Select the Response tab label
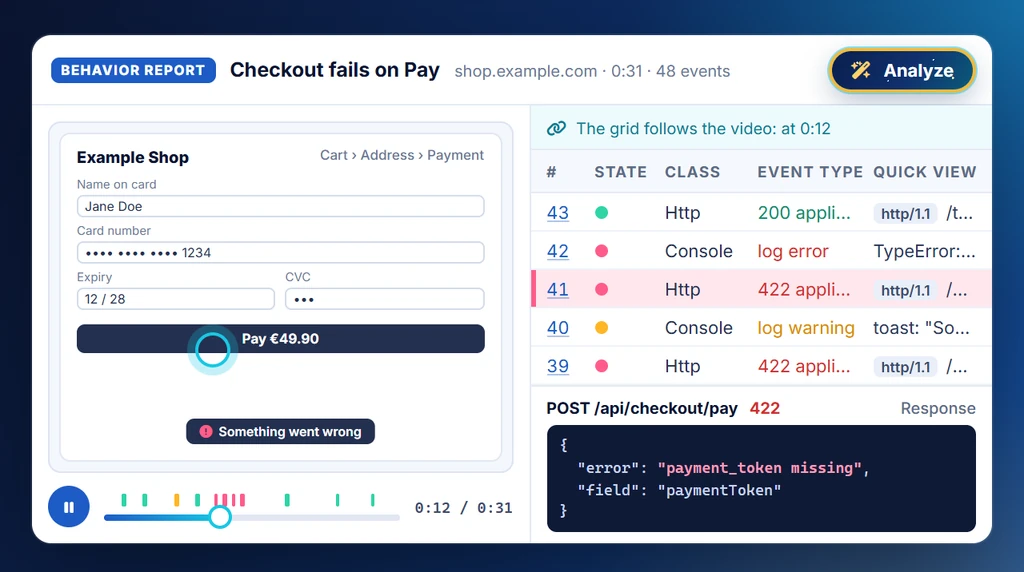 (x=938, y=409)
